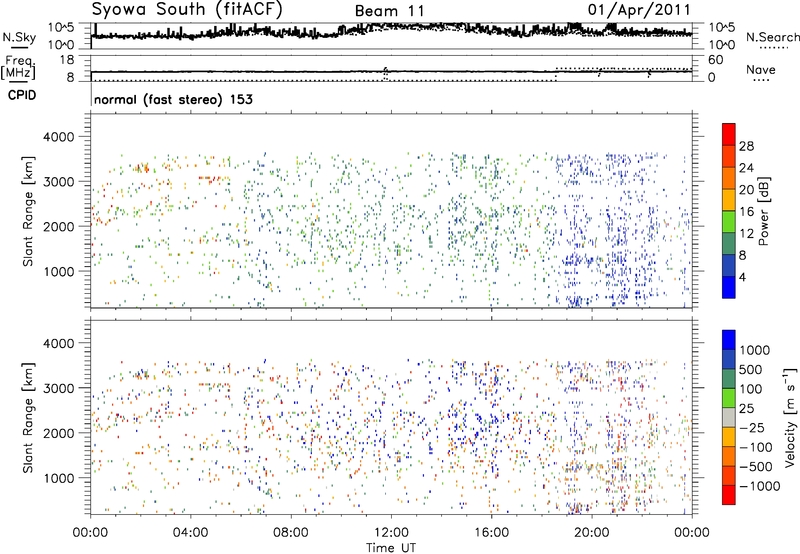This screenshot has height=554, width=800.
Task: Click 'Slant Range [km]' label of power panel
Action: (28, 211)
